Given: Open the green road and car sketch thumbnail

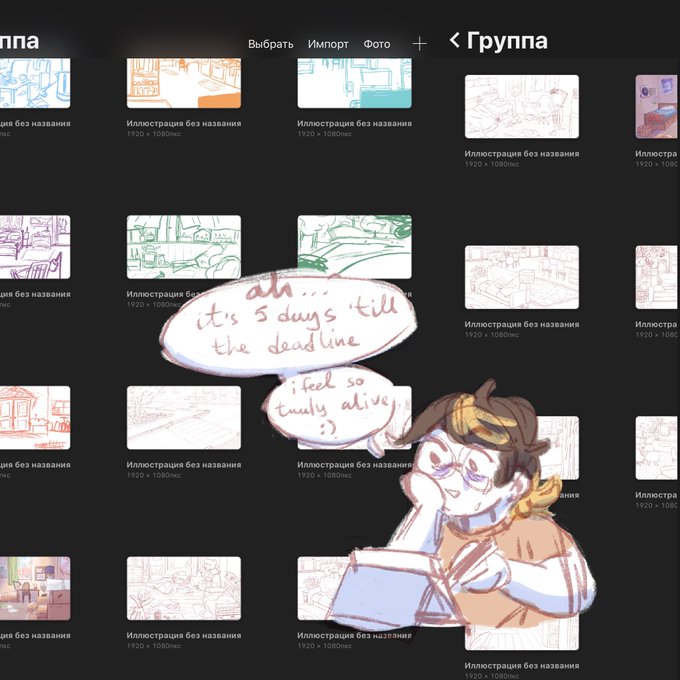Looking at the screenshot, I should pyautogui.click(x=354, y=243).
